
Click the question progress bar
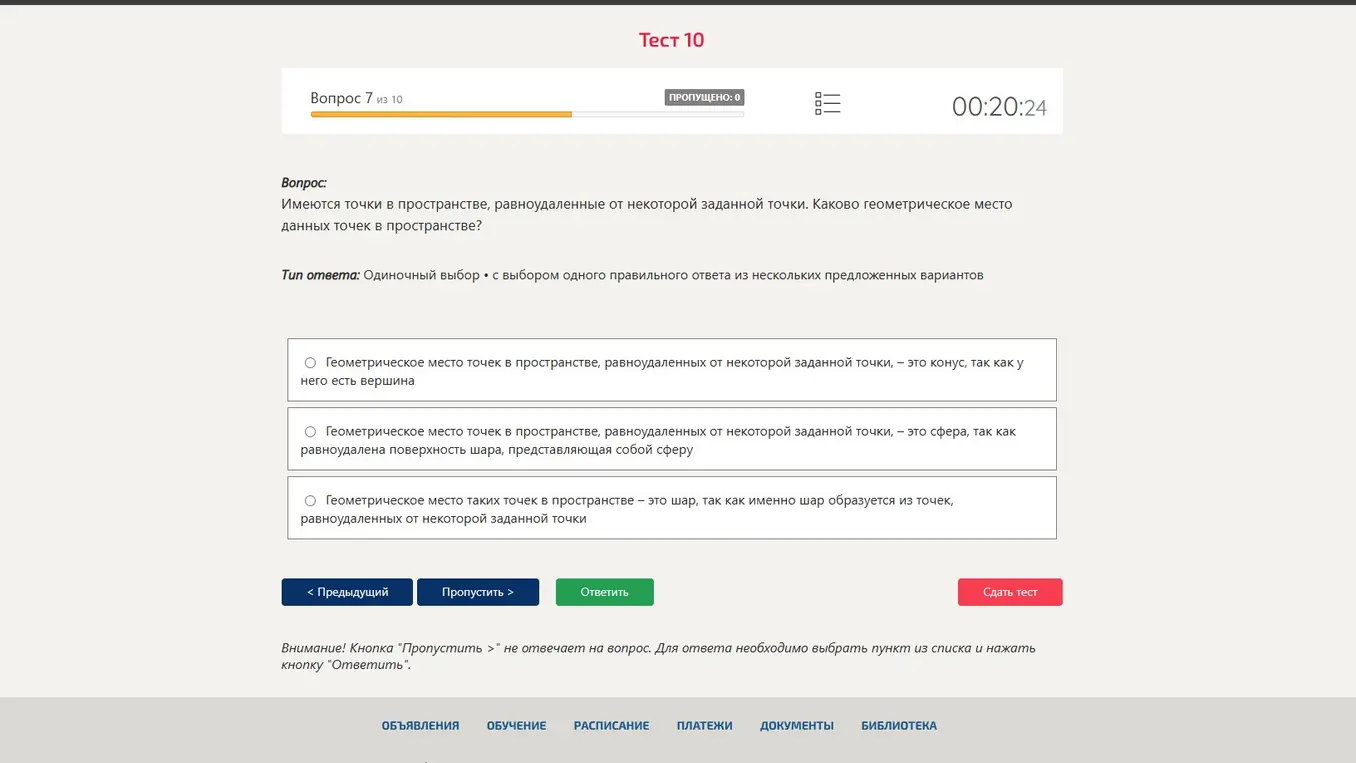point(527,115)
